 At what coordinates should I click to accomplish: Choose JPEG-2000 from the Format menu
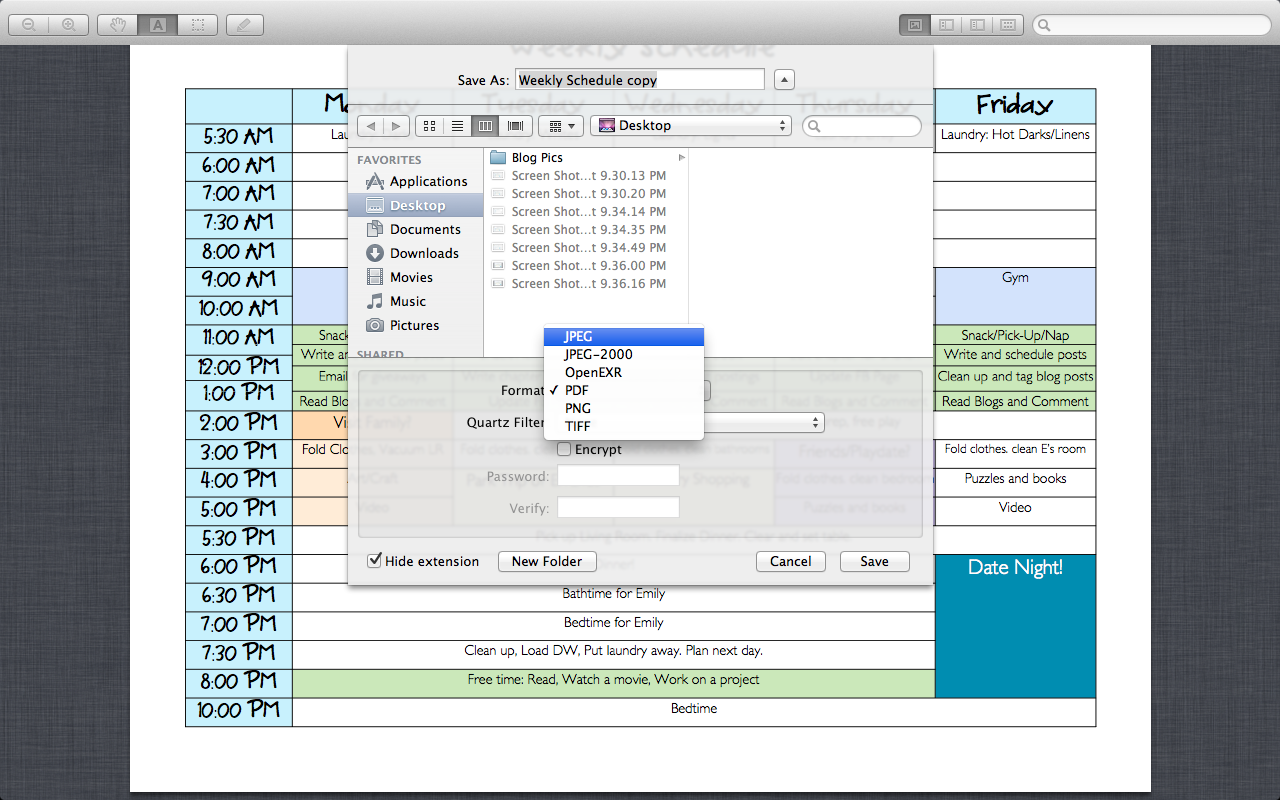[x=624, y=354]
